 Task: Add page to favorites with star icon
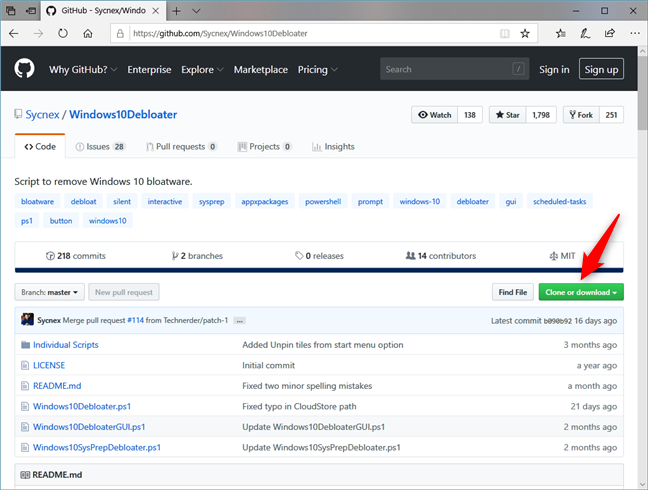[x=525, y=33]
